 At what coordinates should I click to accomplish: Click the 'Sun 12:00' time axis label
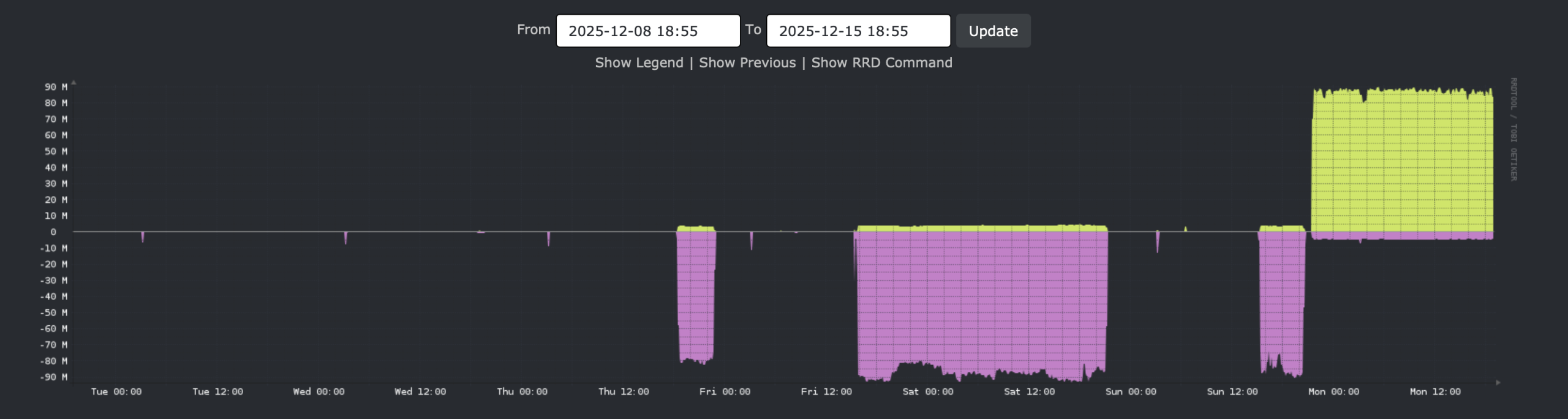tap(1232, 392)
